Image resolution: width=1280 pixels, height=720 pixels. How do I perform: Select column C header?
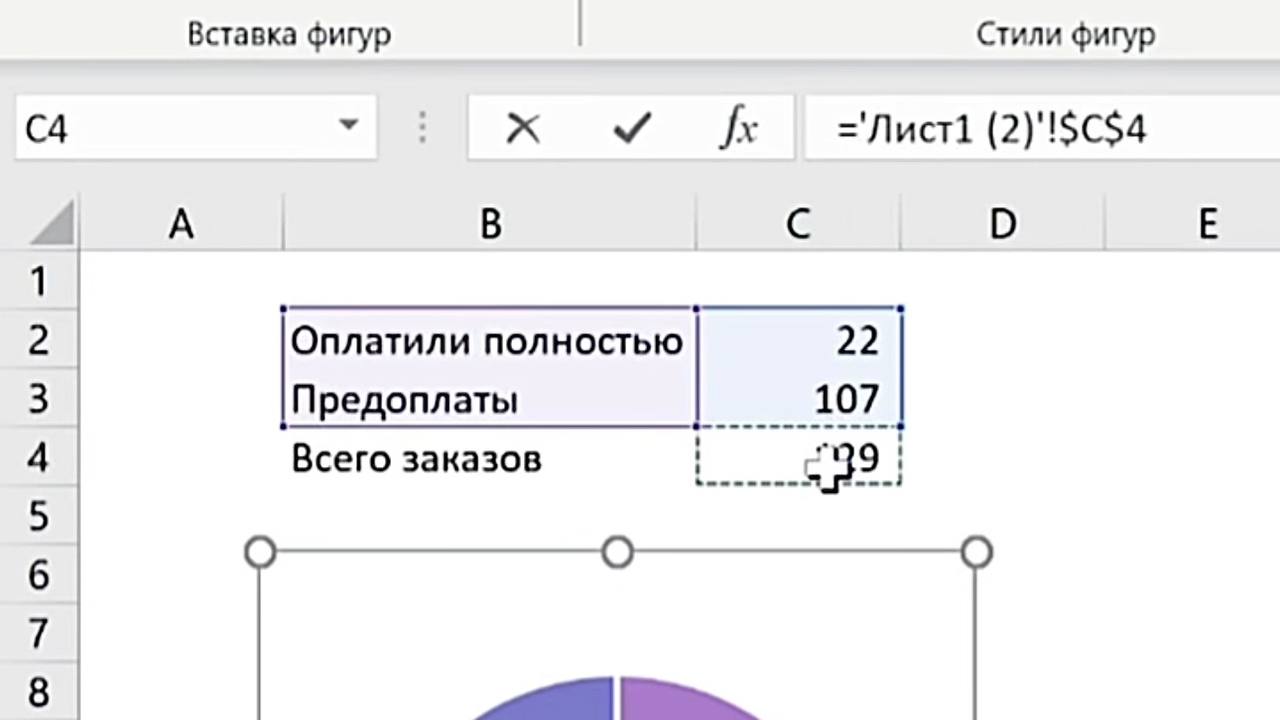[x=798, y=224]
